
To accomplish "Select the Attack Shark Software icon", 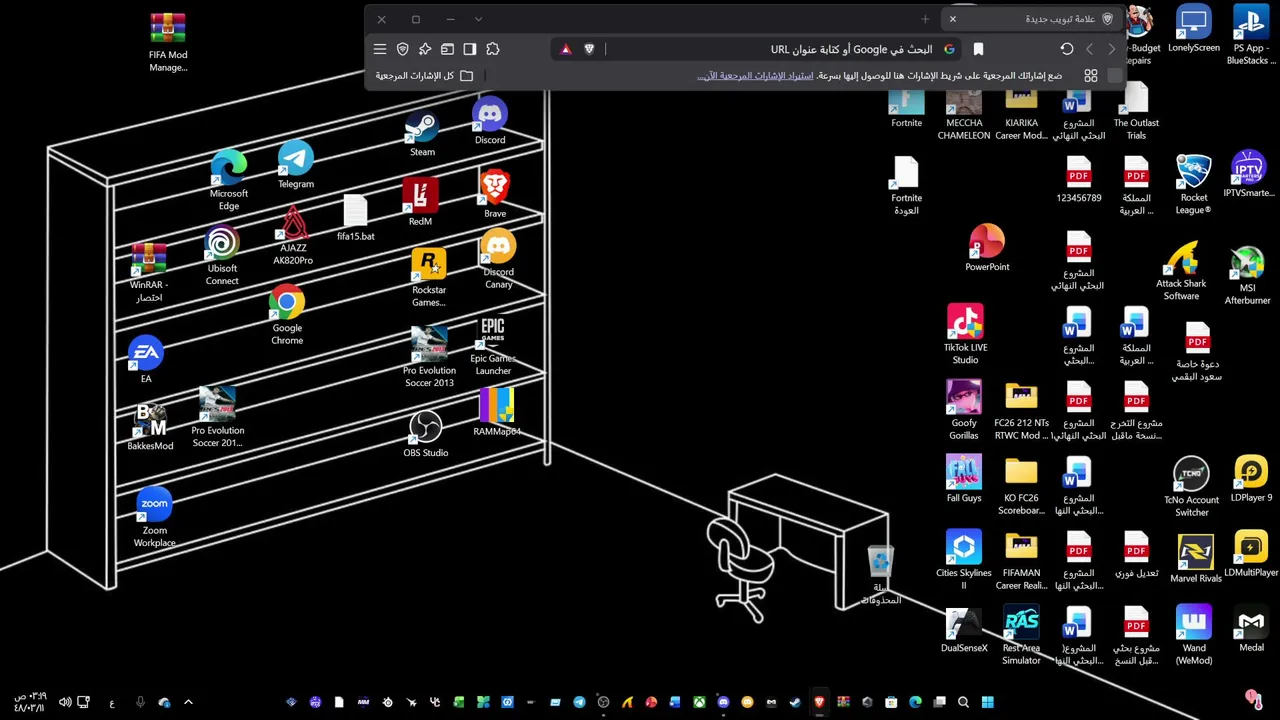I will click(x=1181, y=271).
